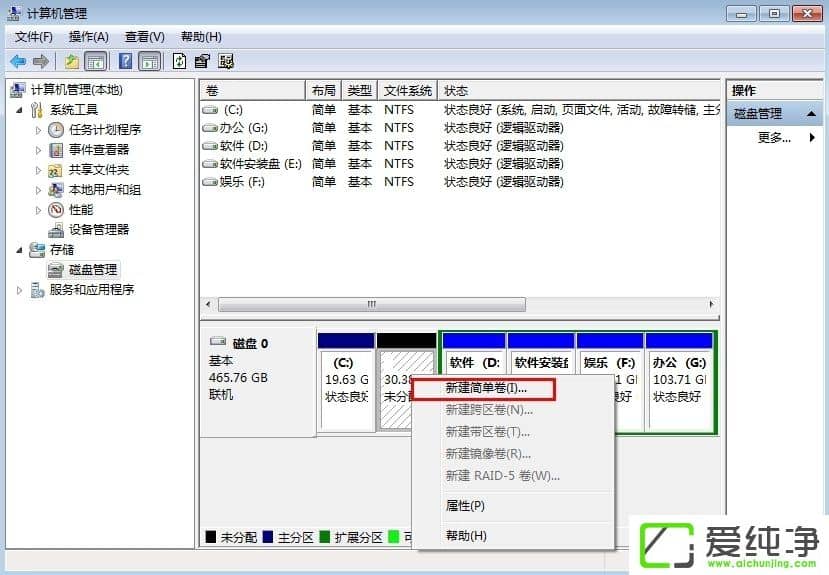Viewport: 829px width, 575px height.
Task: Open 事件查看器 in the left tree
Action: 98,149
